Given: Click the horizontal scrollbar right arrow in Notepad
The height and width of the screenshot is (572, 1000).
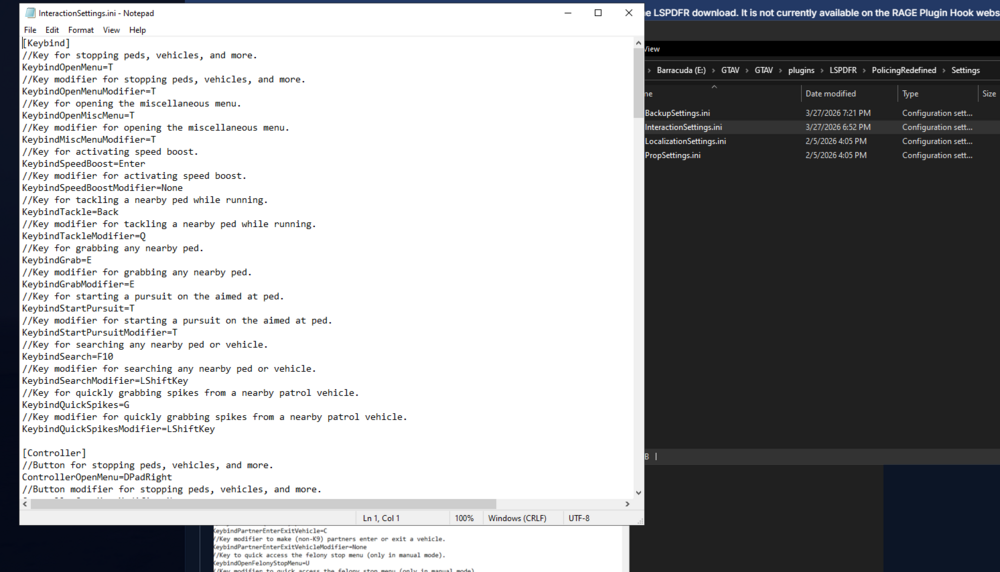Looking at the screenshot, I should 628,504.
